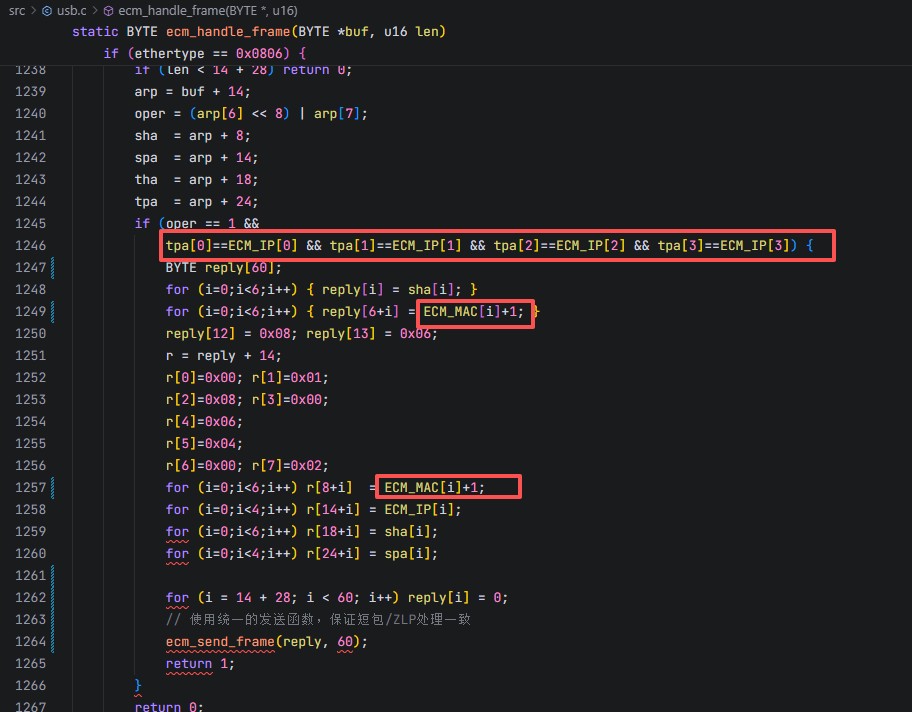This screenshot has width=912, height=712.
Task: Click line number 1246
Action: click(x=30, y=245)
